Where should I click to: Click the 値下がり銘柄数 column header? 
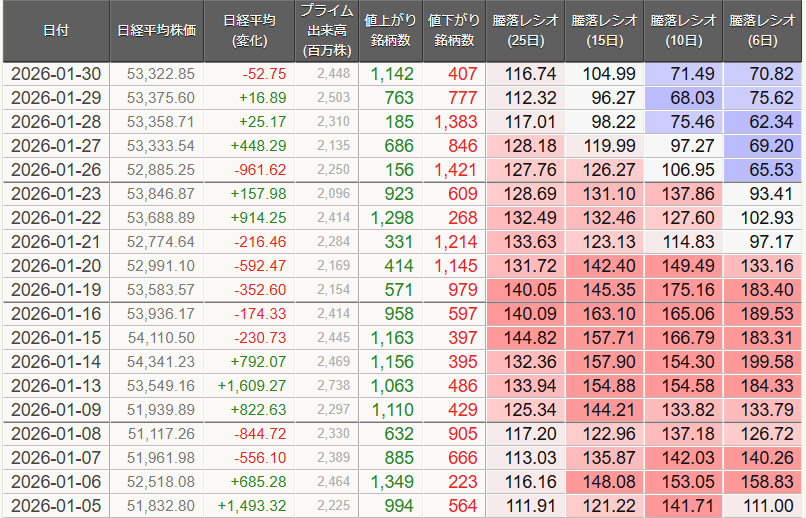pos(454,31)
